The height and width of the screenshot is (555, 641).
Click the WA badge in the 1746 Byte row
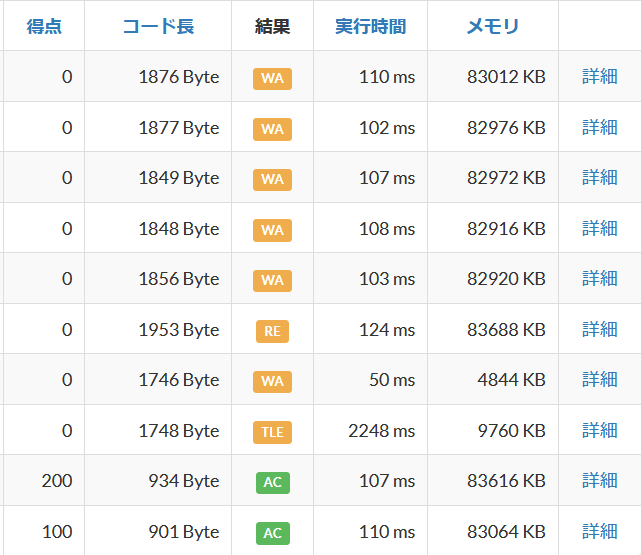coord(272,381)
